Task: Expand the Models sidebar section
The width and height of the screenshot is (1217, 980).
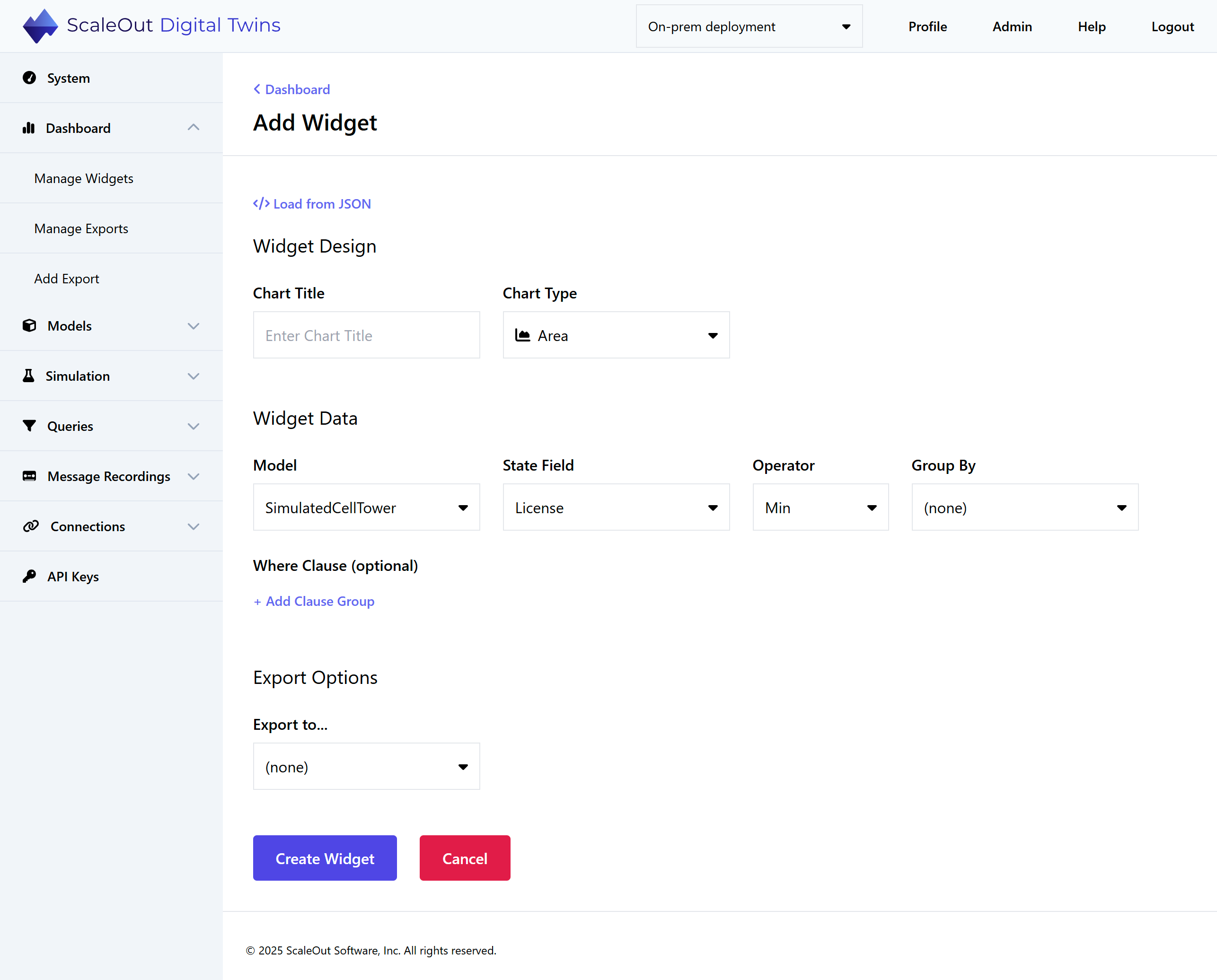Action: click(x=194, y=326)
